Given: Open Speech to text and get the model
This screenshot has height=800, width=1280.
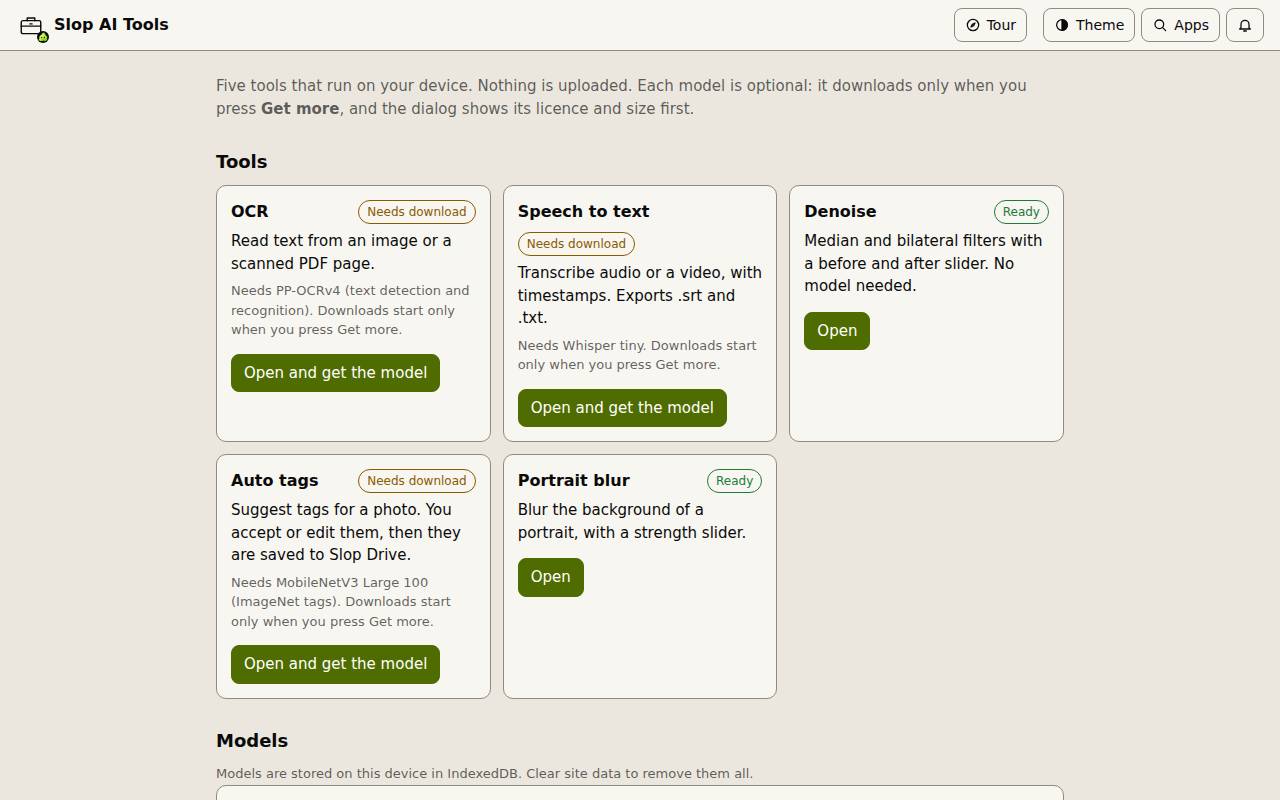Looking at the screenshot, I should (622, 408).
